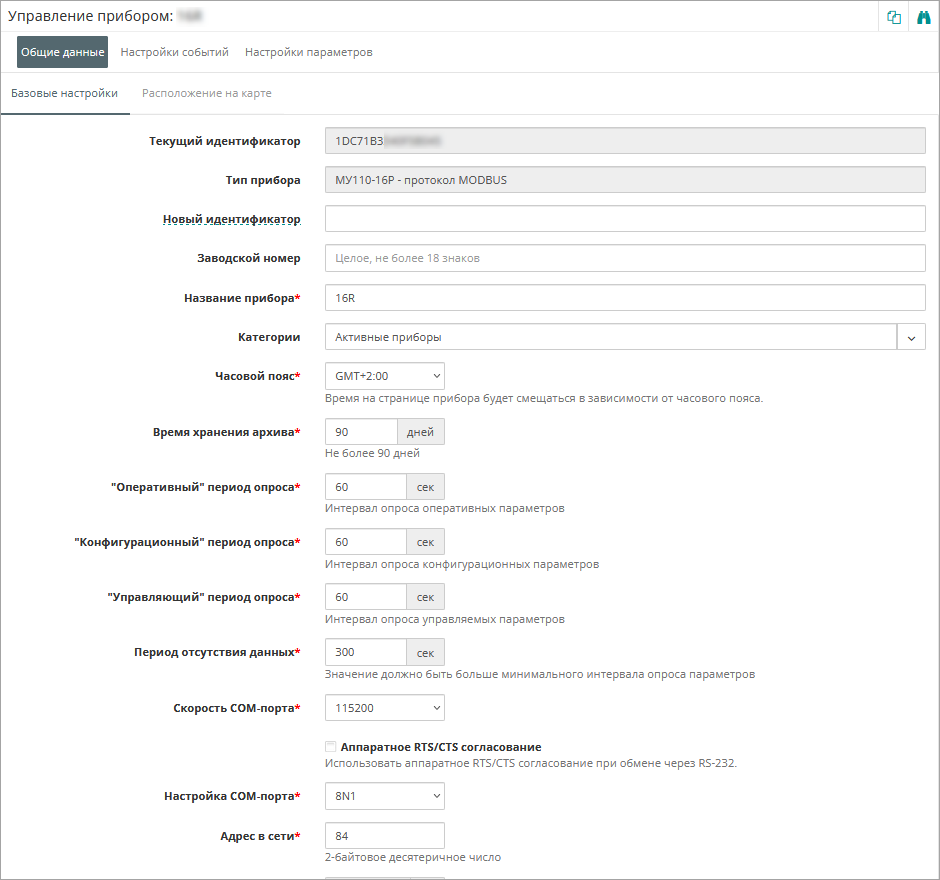Enable hardware RTS/CTS handshake checkbox
Screen dimensions: 940x880
pyautogui.click(x=331, y=747)
